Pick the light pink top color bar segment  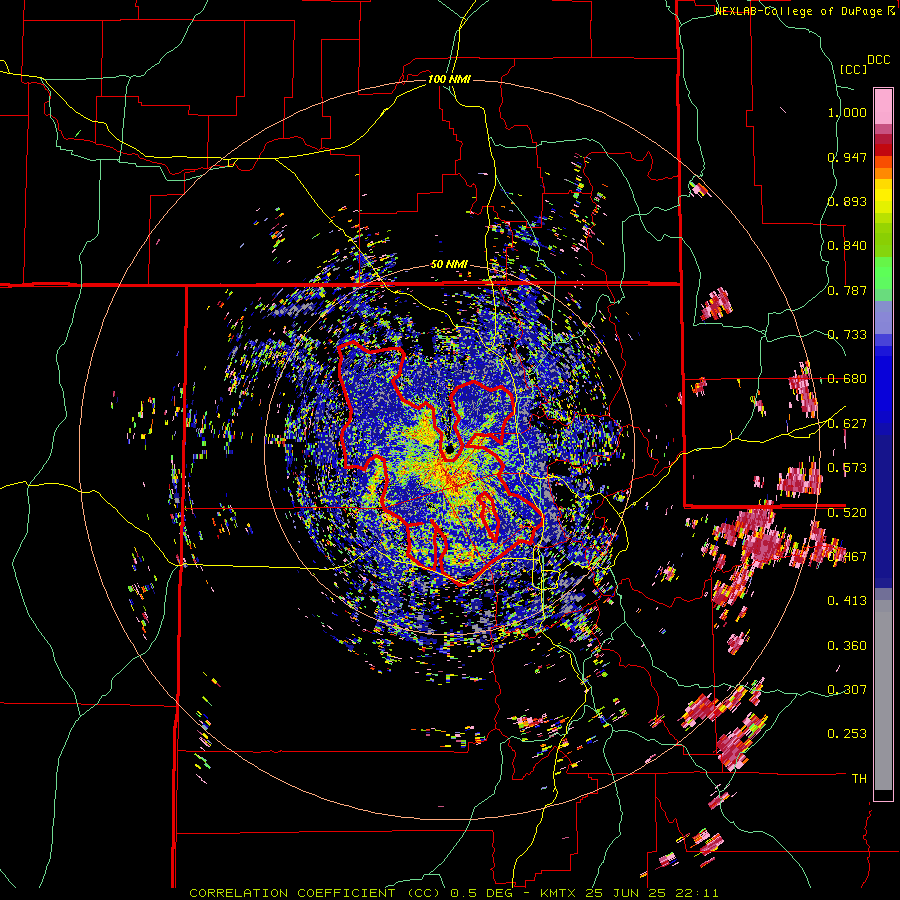coord(883,106)
